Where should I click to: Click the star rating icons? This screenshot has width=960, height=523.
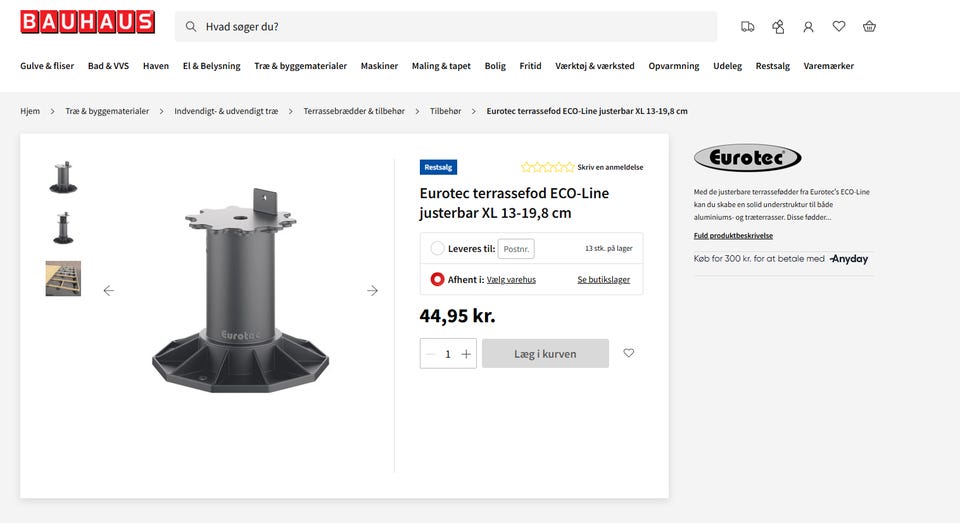point(547,167)
